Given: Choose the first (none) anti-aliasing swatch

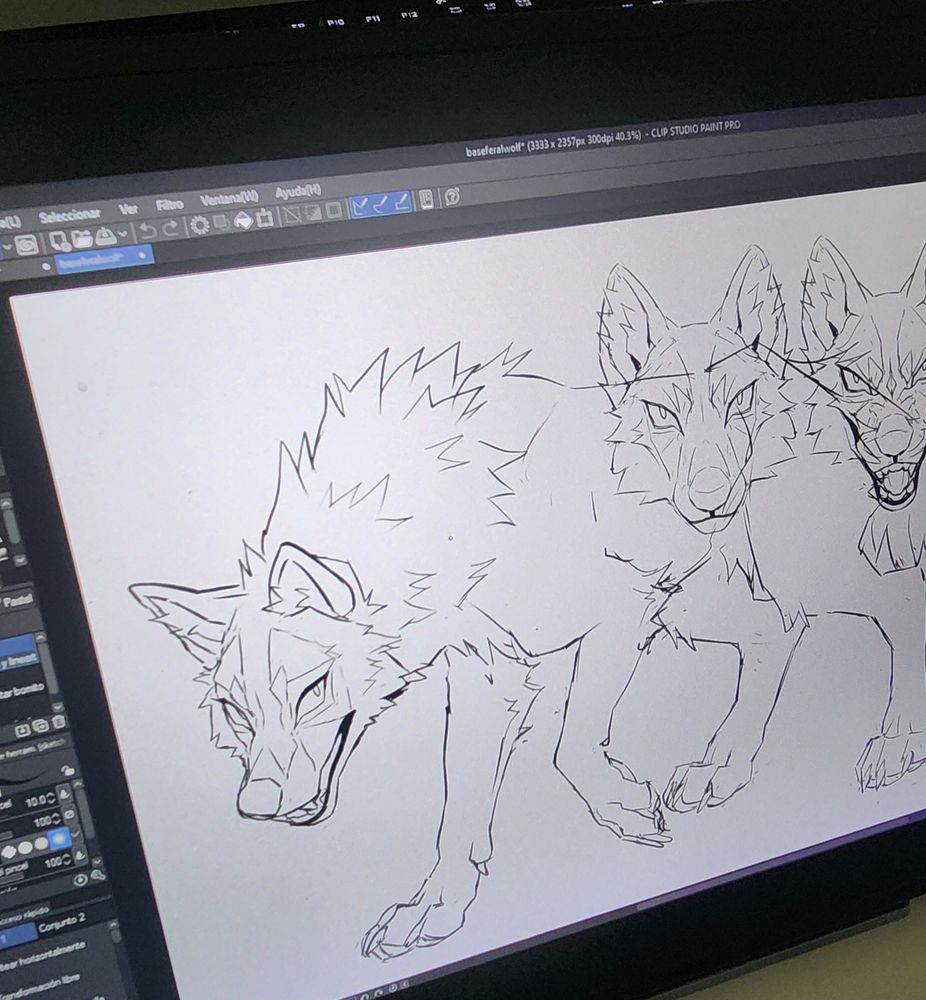Looking at the screenshot, I should coord(9,852).
